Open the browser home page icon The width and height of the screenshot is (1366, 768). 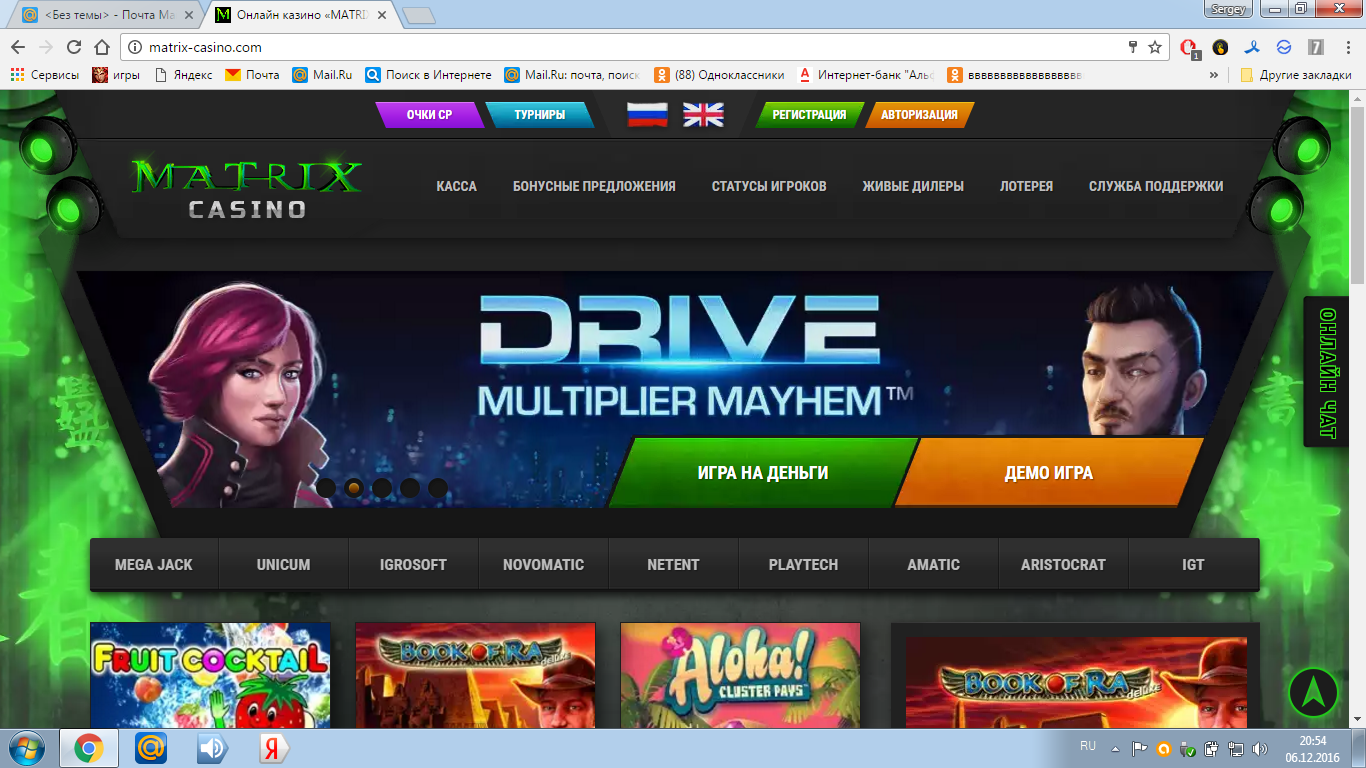pyautogui.click(x=101, y=47)
